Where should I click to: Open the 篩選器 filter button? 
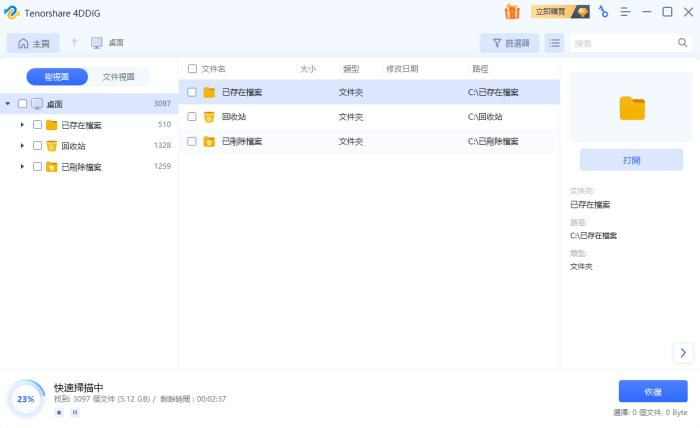pos(509,43)
